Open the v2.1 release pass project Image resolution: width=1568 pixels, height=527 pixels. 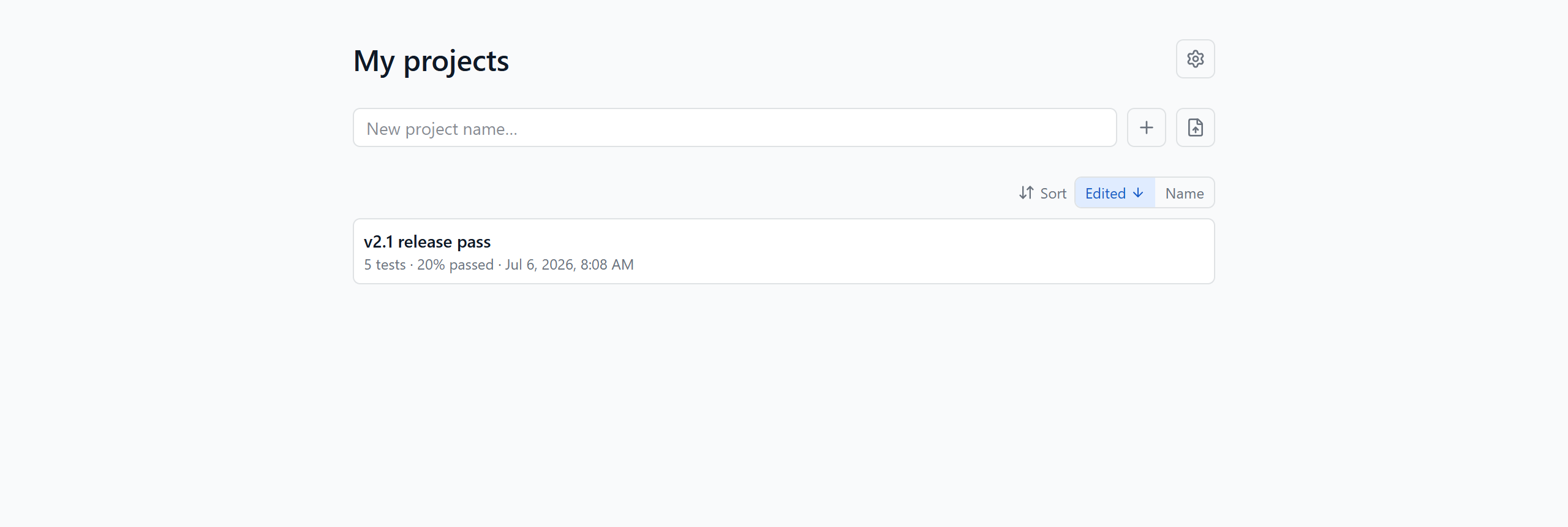pos(783,251)
